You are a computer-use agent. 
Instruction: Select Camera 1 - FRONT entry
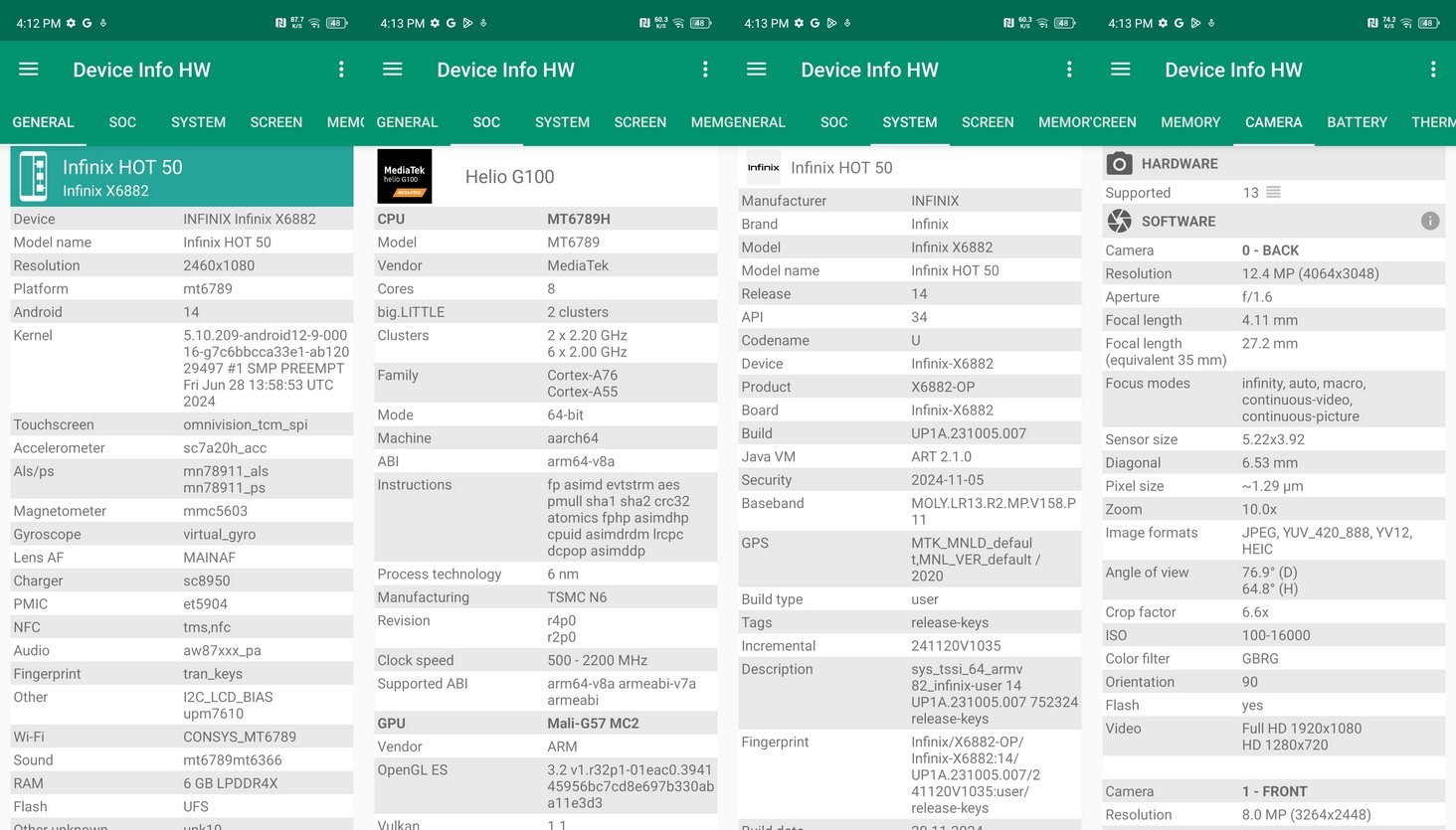point(1274,791)
